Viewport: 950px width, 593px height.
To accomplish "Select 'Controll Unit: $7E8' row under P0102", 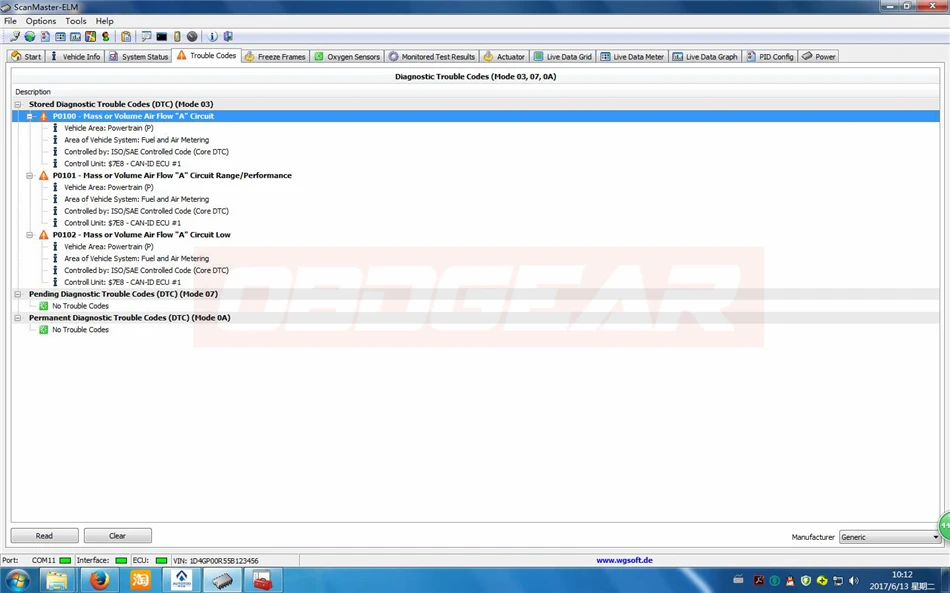I will 122,282.
